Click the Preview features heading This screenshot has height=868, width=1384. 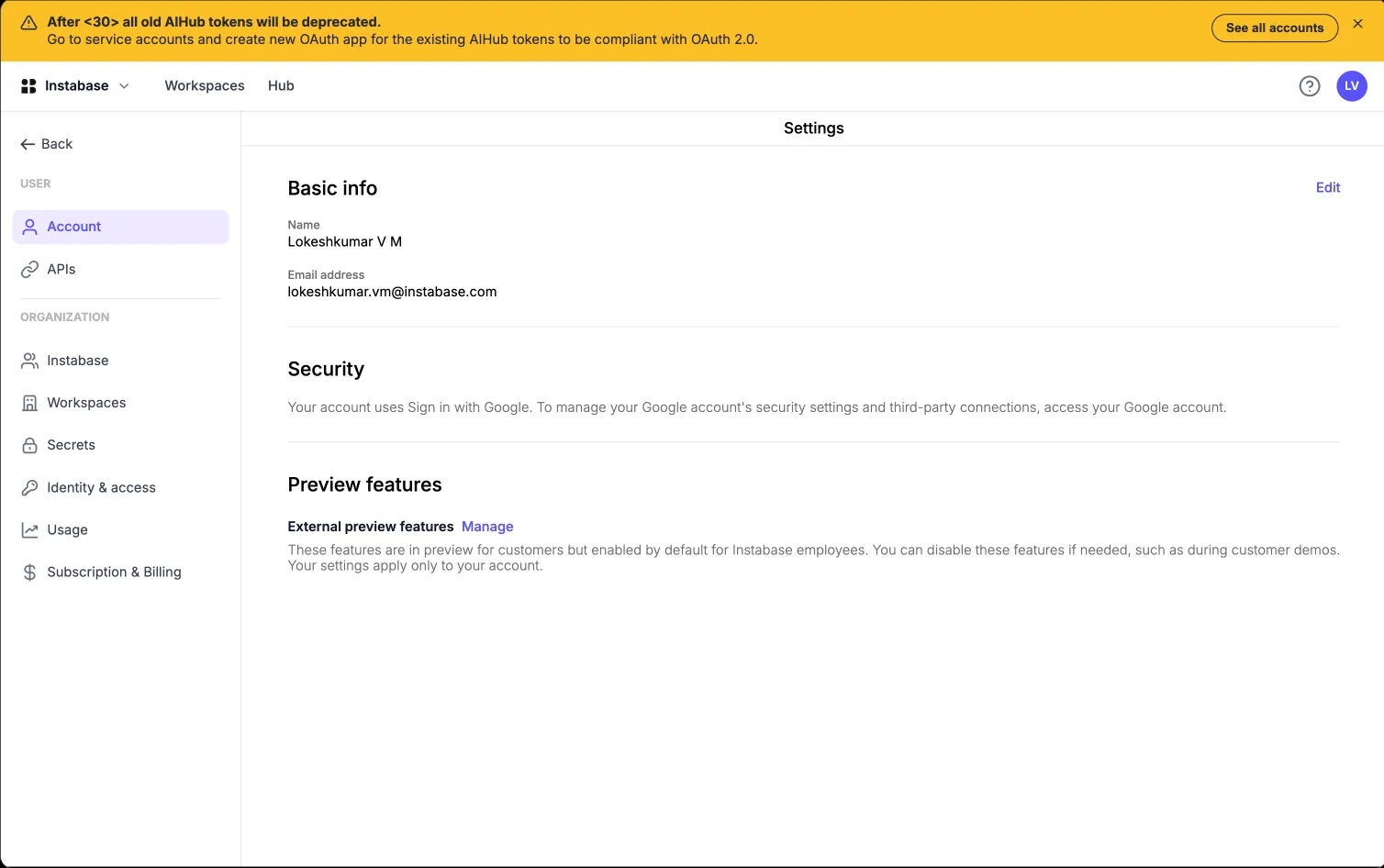(x=364, y=484)
